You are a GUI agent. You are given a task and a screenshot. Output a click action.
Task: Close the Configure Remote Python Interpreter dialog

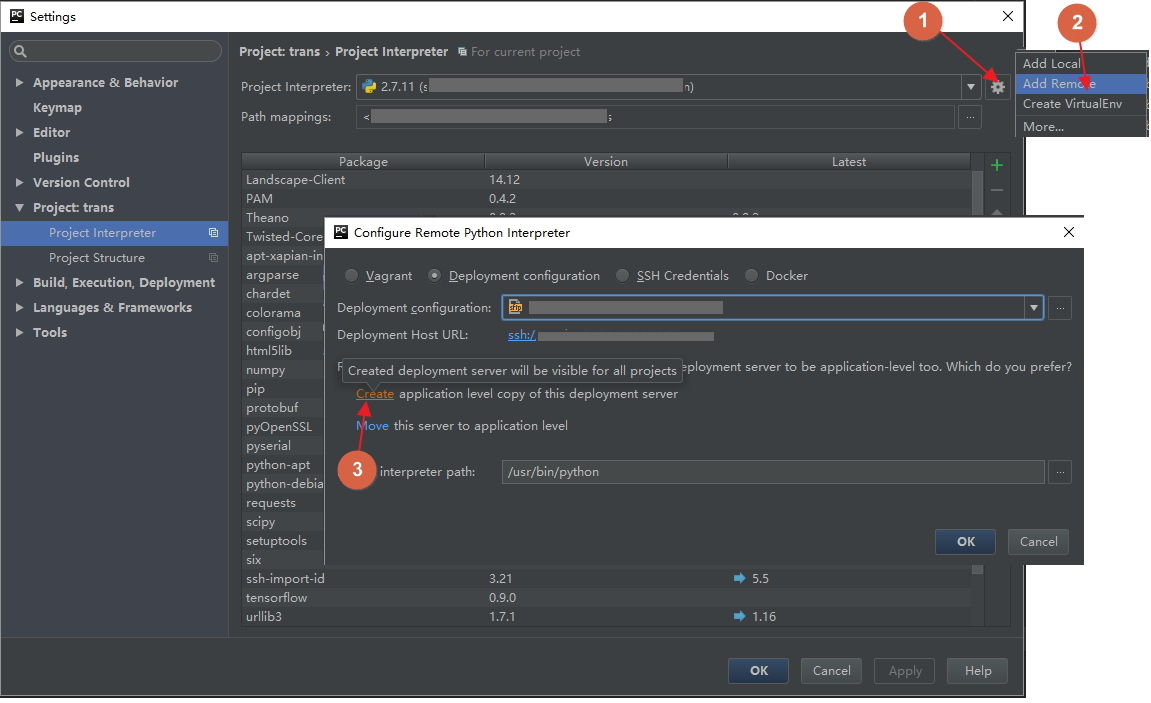pyautogui.click(x=1069, y=232)
